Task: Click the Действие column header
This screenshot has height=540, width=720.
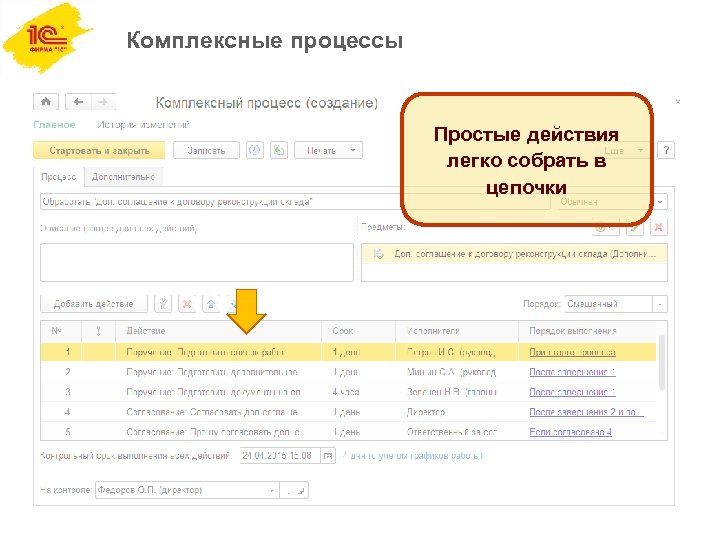Action: coord(218,331)
